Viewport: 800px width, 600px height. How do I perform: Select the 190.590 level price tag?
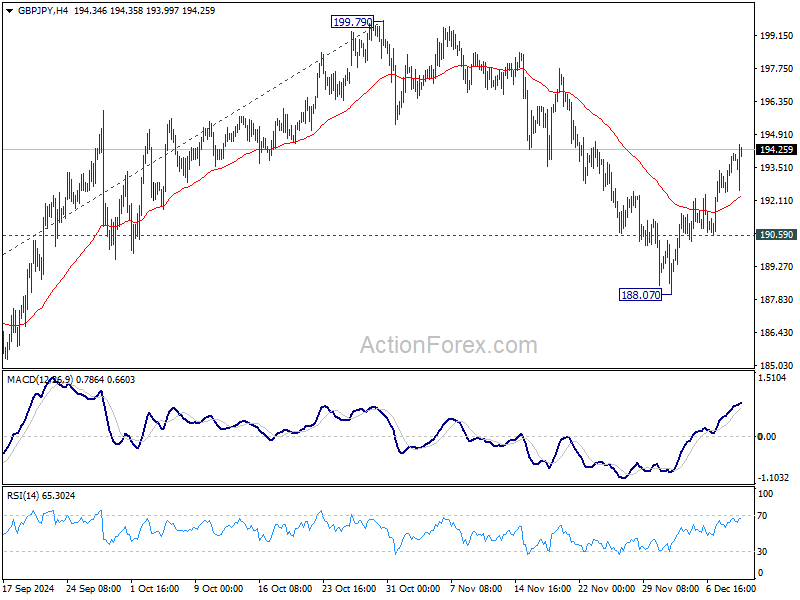[776, 235]
